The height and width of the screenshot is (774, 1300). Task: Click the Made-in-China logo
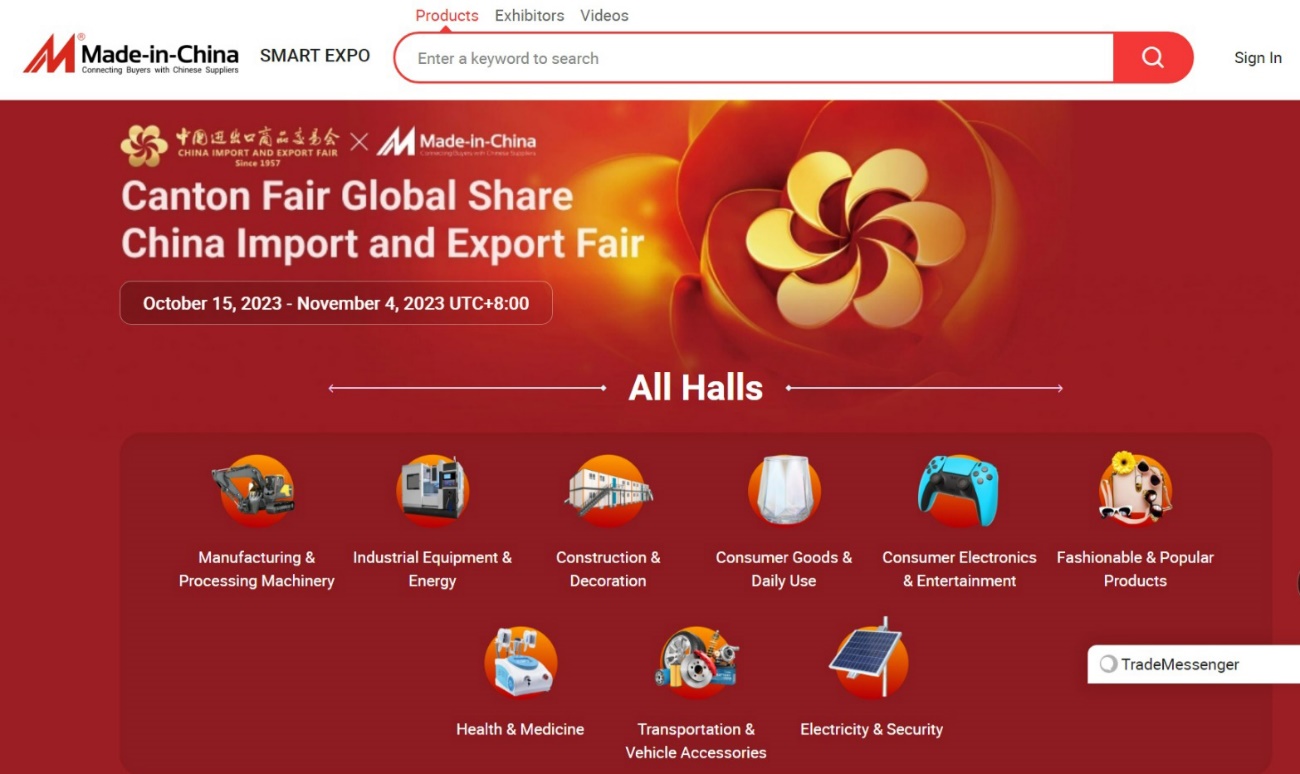pyautogui.click(x=131, y=55)
